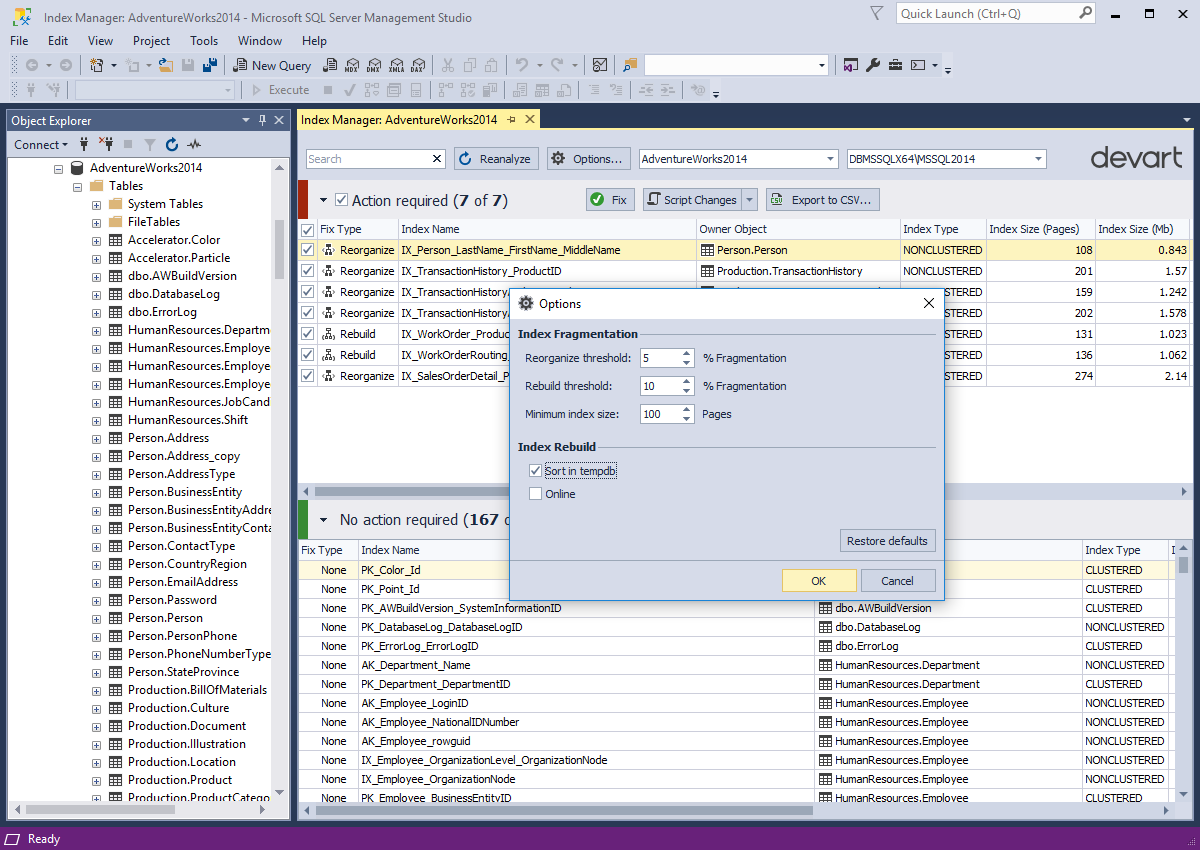Click the command window icon in toolbar

pyautogui.click(x=918, y=65)
